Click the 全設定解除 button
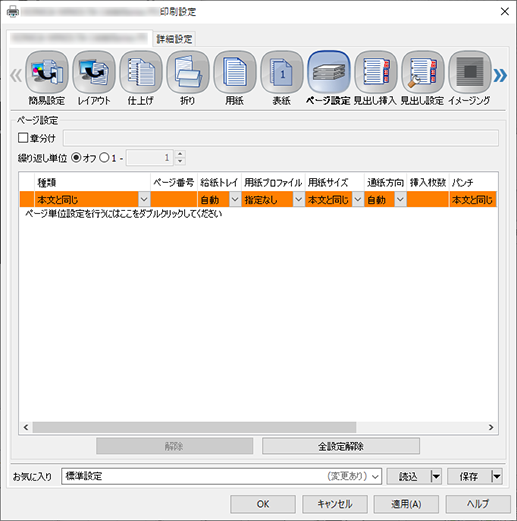The width and height of the screenshot is (517, 521). pyautogui.click(x=341, y=446)
